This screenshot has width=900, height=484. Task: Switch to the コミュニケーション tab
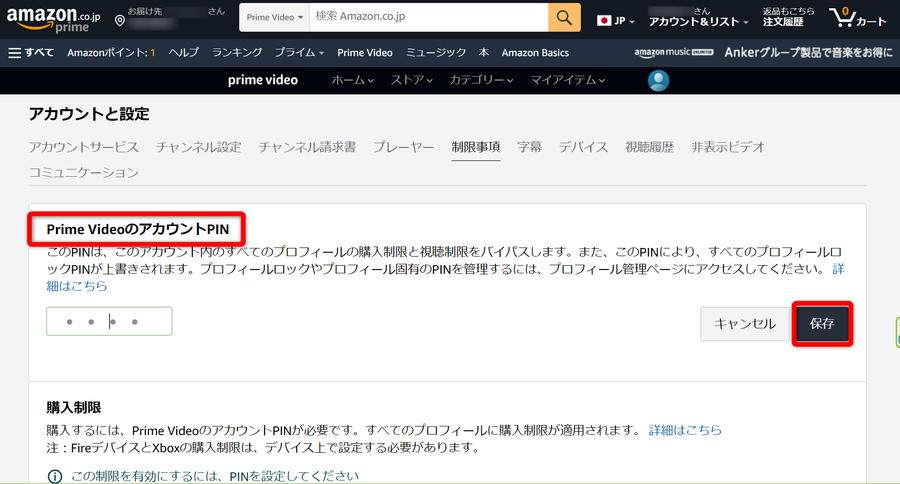point(84,172)
